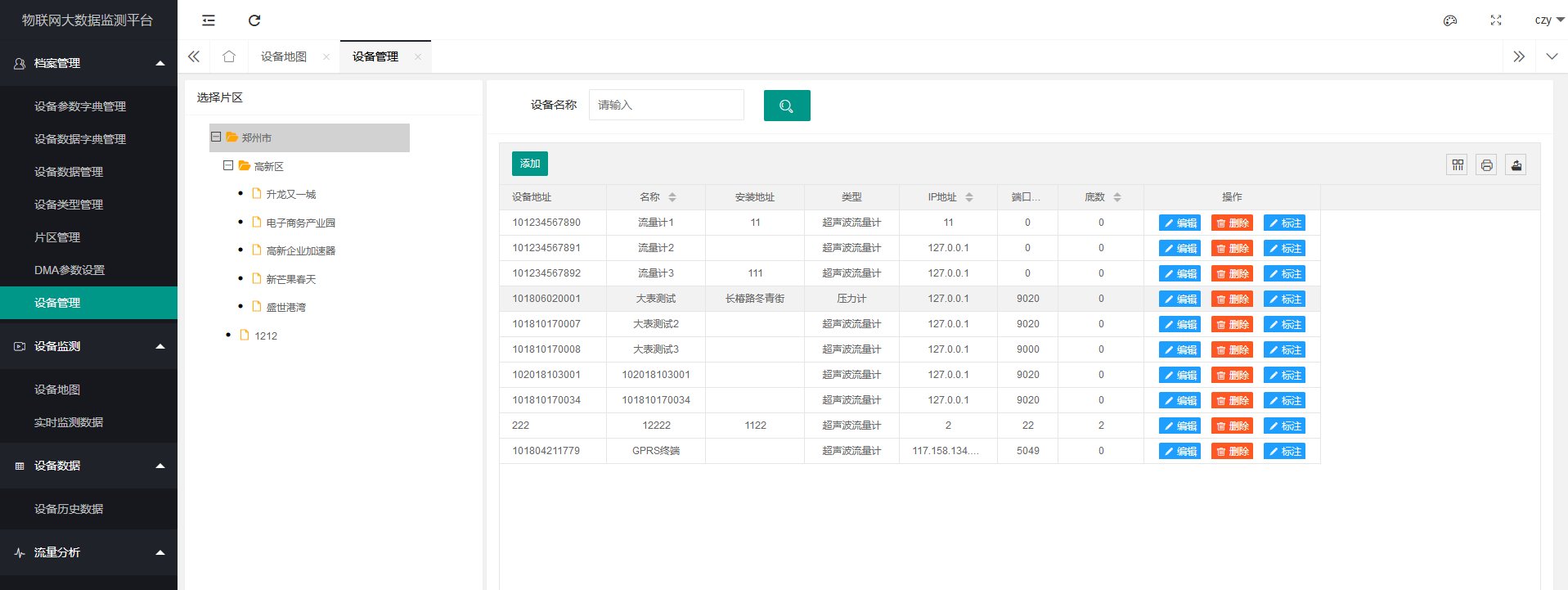Click the refresh icon in top bar
Viewport: 1568px width, 590px height.
pyautogui.click(x=254, y=20)
